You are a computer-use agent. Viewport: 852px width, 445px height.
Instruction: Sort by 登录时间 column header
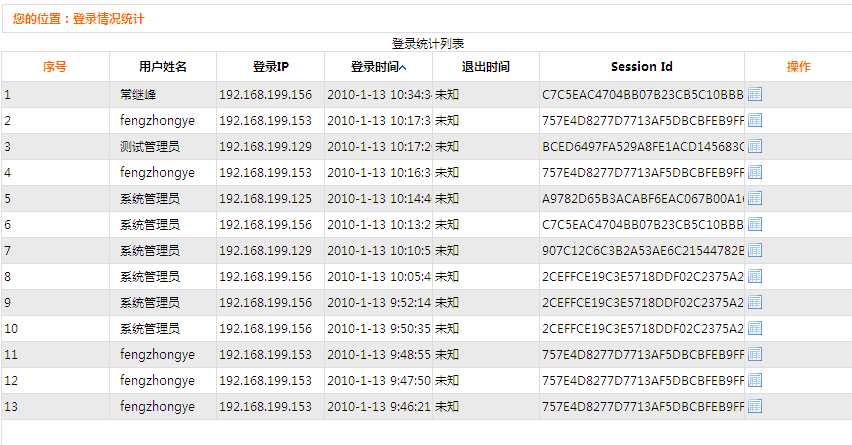tap(378, 67)
